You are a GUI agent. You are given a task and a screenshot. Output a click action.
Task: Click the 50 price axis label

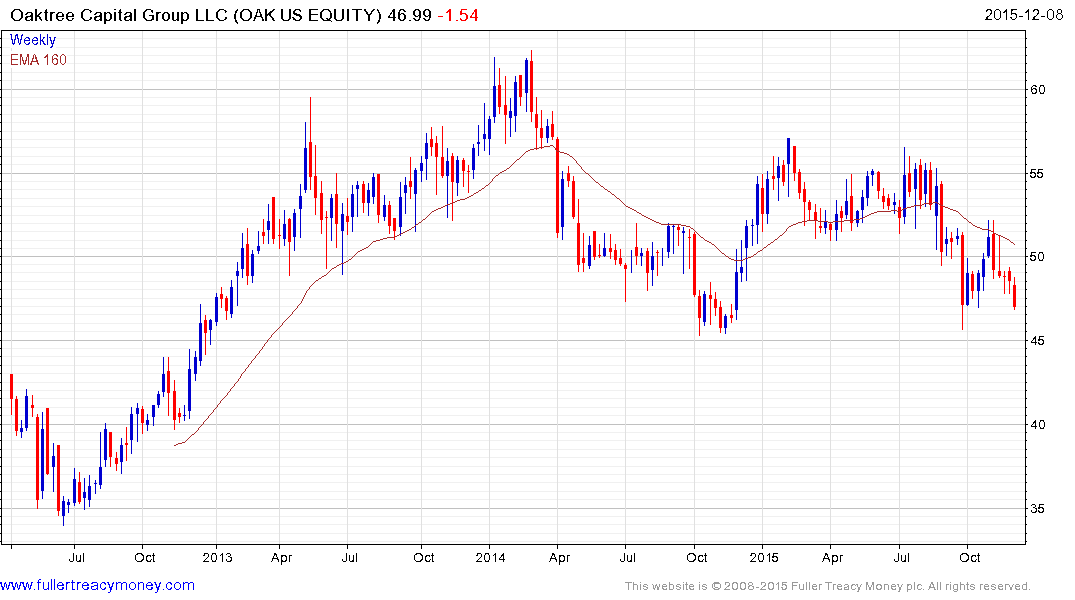[x=1037, y=257]
